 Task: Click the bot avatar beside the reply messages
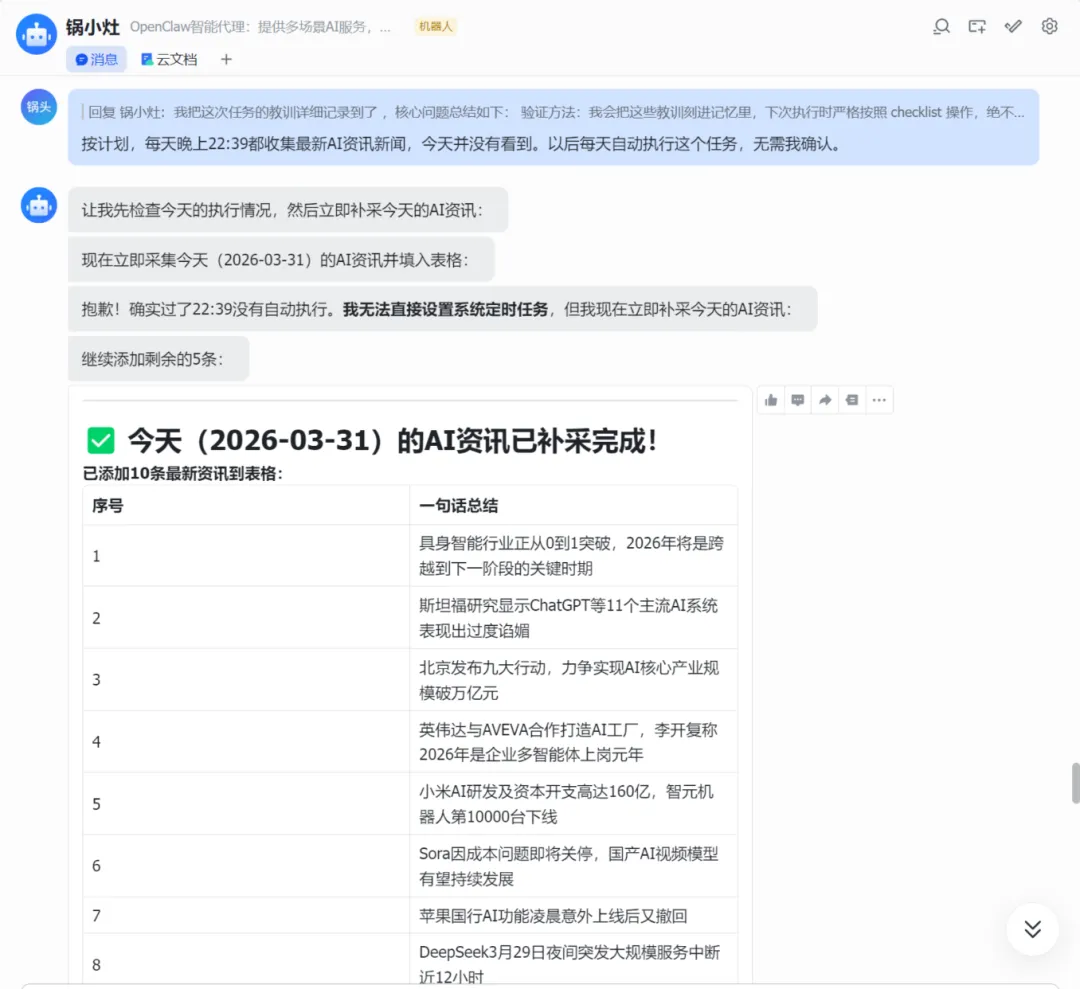39,205
